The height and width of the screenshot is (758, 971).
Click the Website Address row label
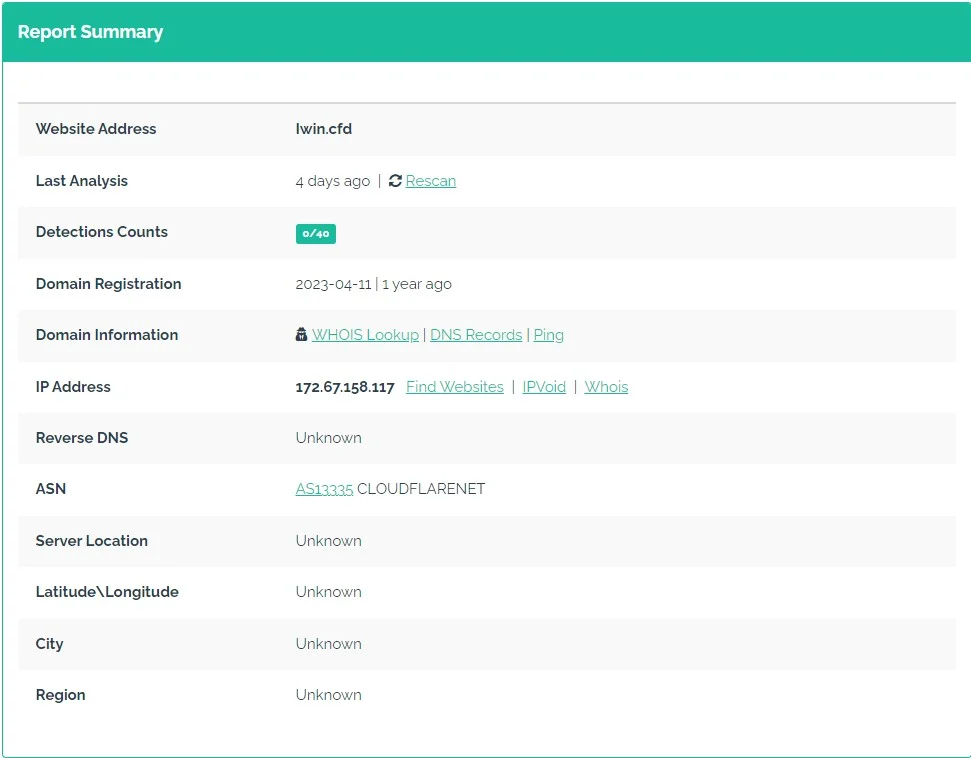[96, 129]
